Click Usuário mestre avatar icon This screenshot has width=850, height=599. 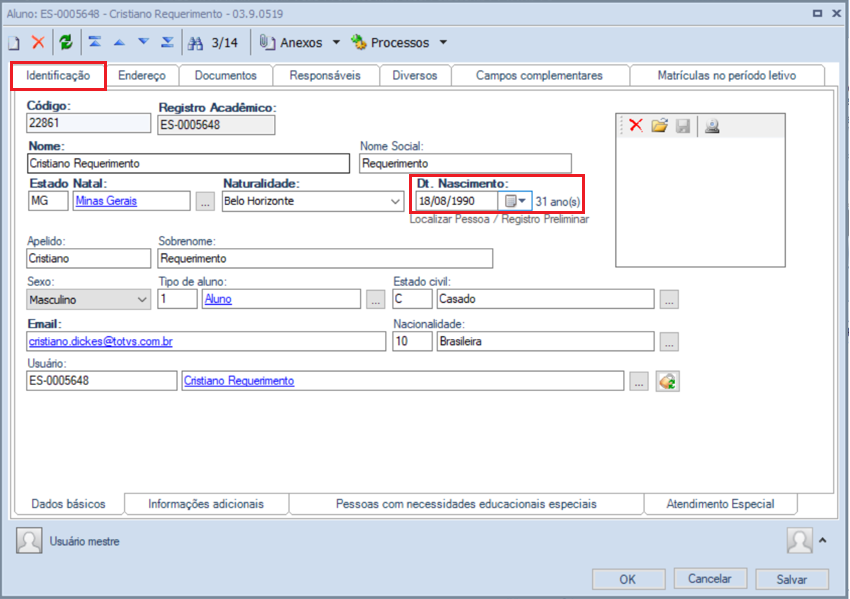(29, 541)
